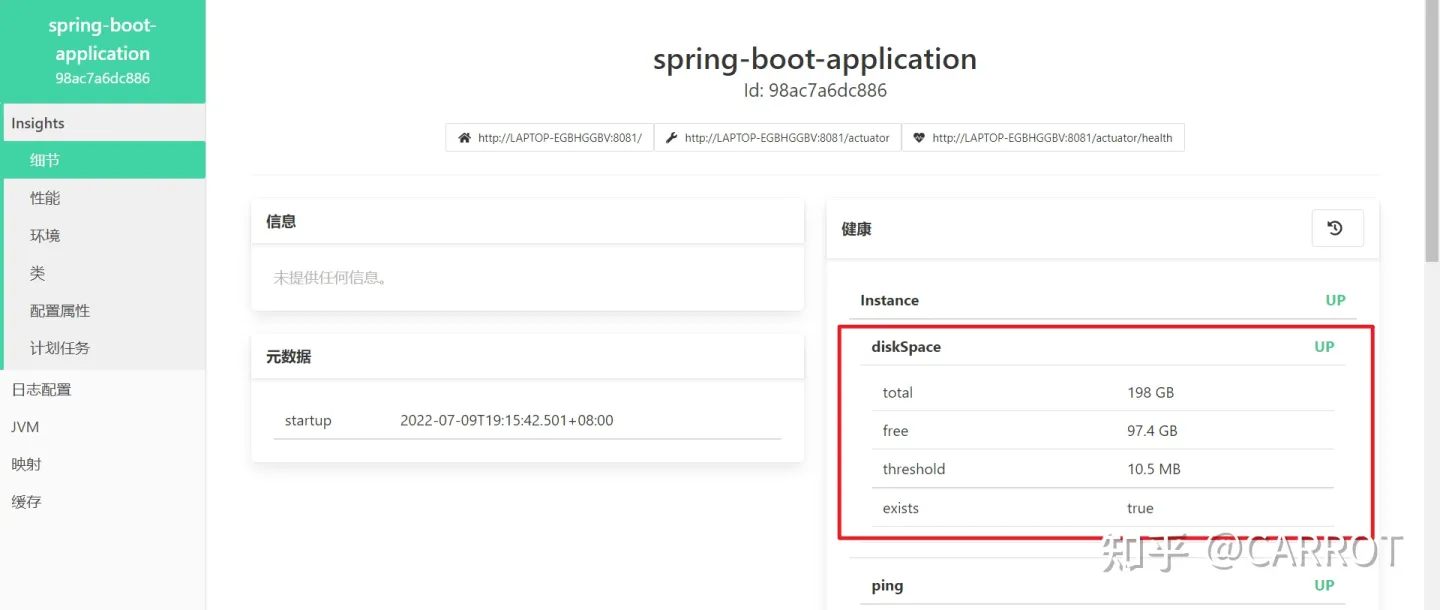Image resolution: width=1440 pixels, height=610 pixels.
Task: Click the UP status beside Instance
Action: click(x=1335, y=300)
